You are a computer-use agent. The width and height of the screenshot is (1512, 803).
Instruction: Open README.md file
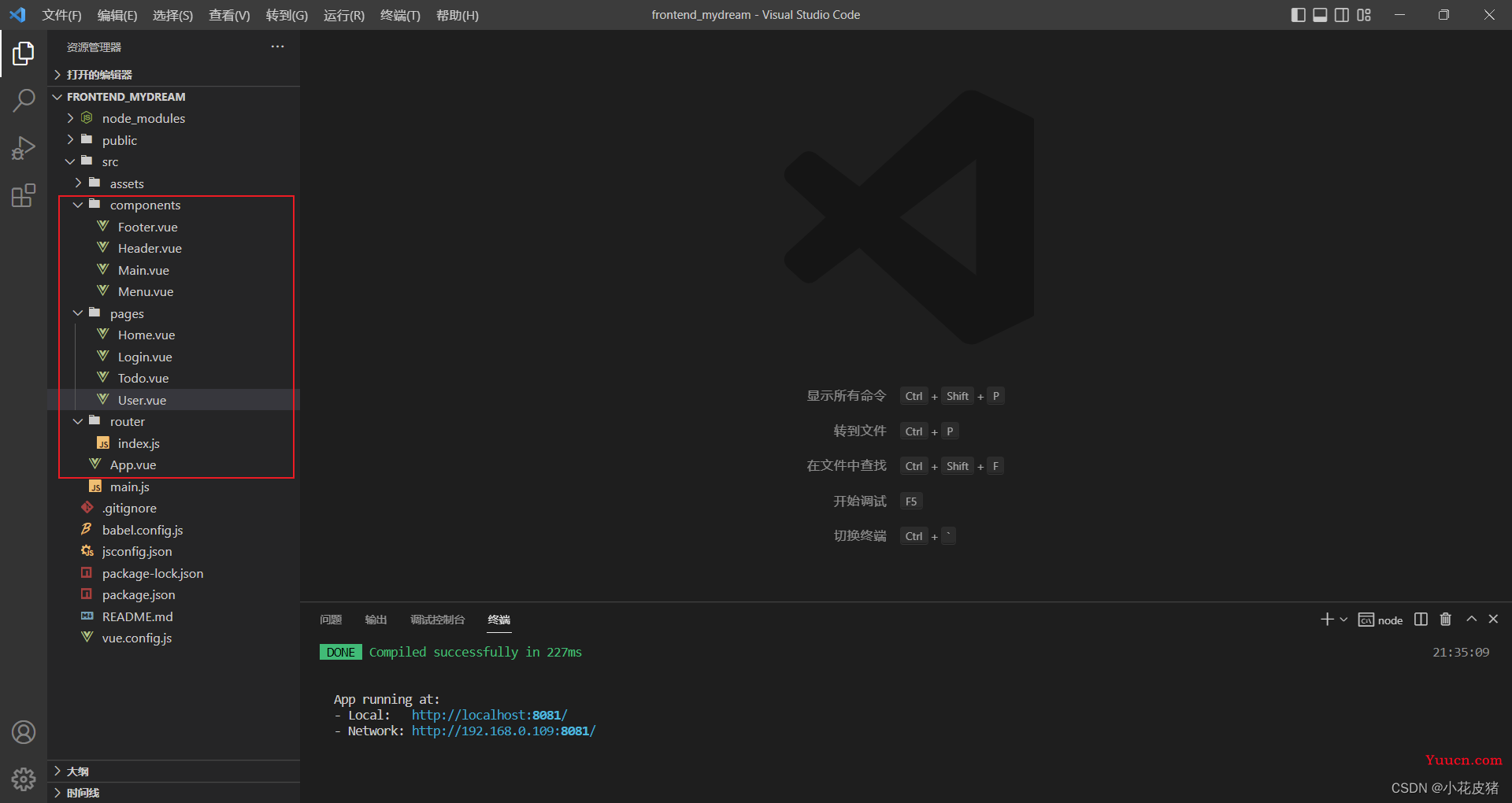174,616
